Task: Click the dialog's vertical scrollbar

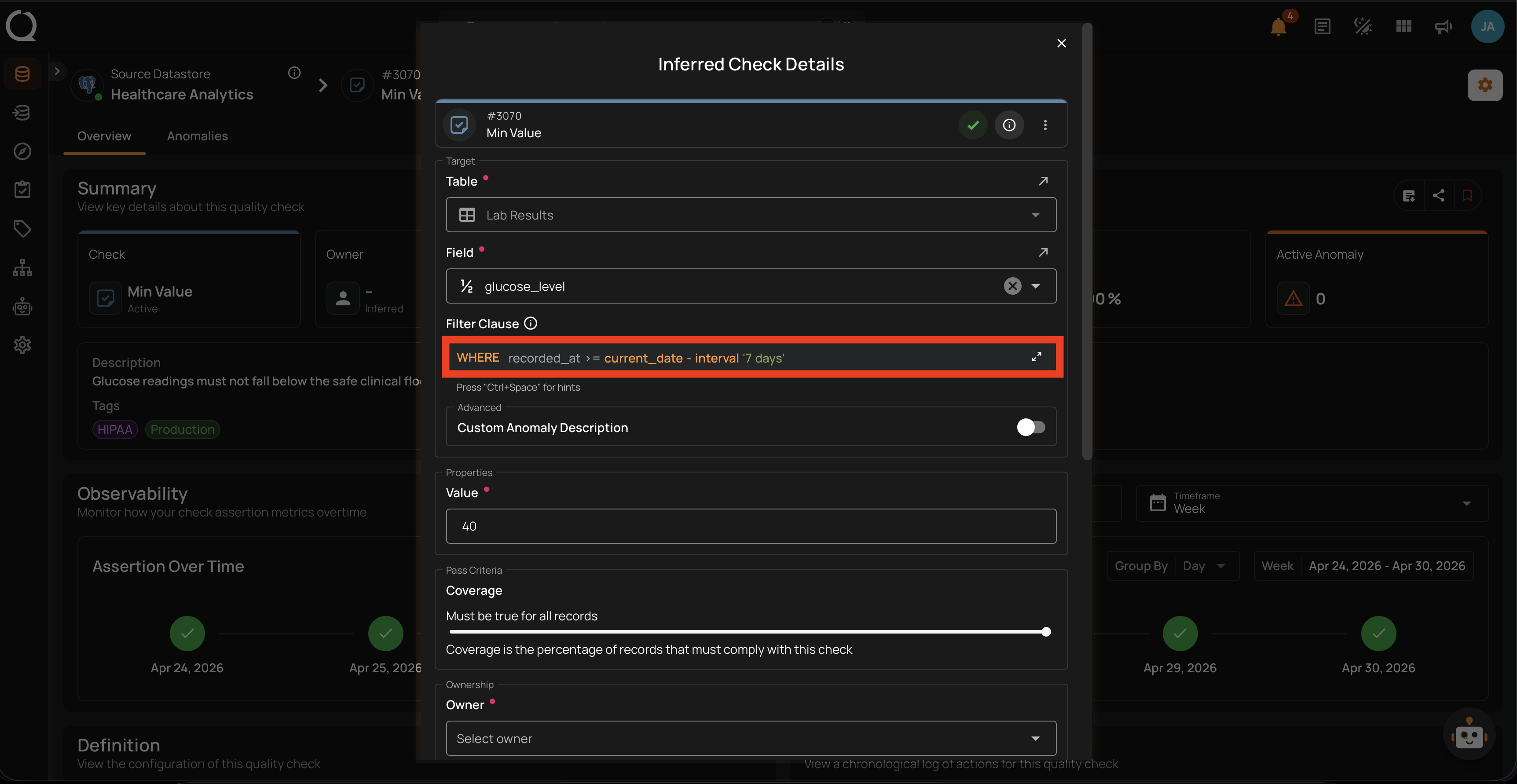Action: tap(1087, 242)
